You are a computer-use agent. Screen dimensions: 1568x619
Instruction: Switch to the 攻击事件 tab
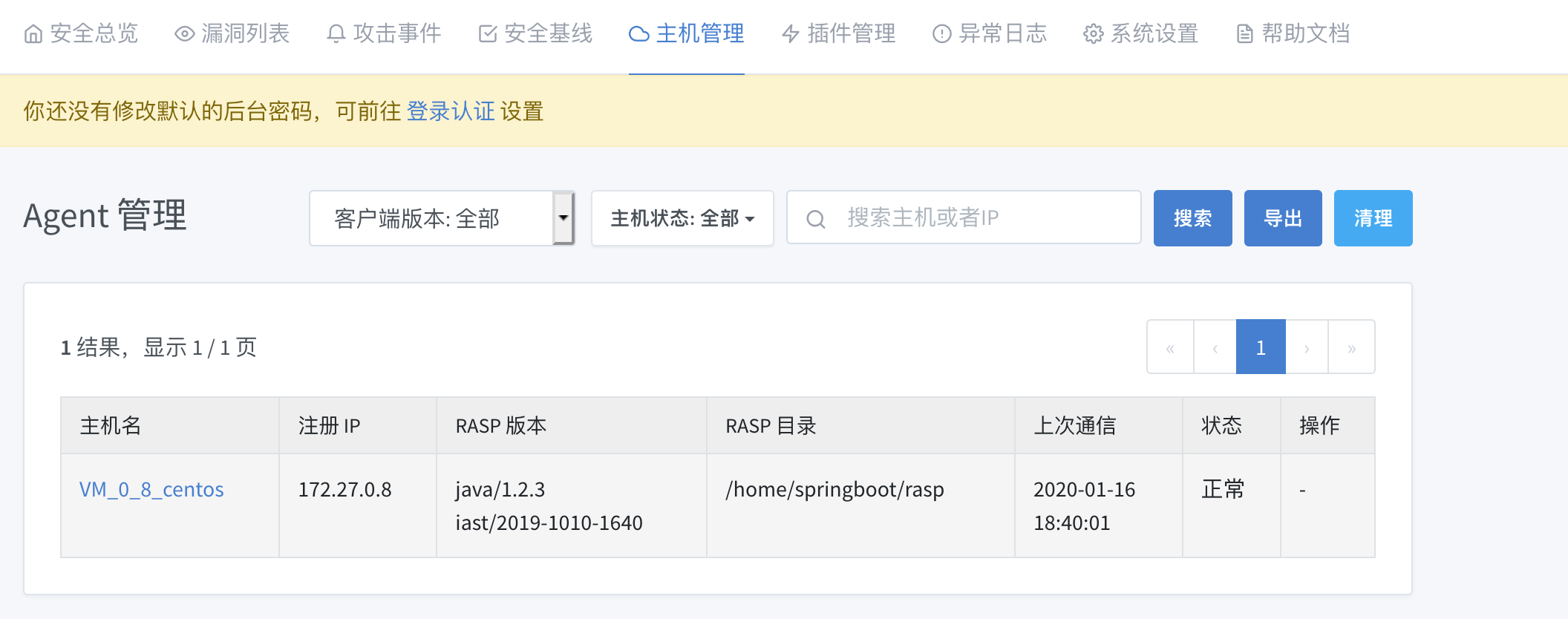point(384,33)
